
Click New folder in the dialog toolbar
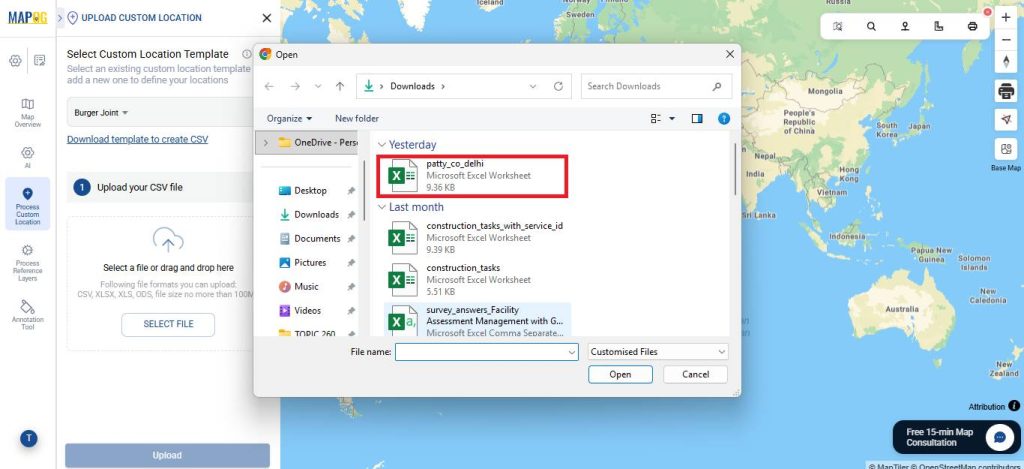pos(357,118)
